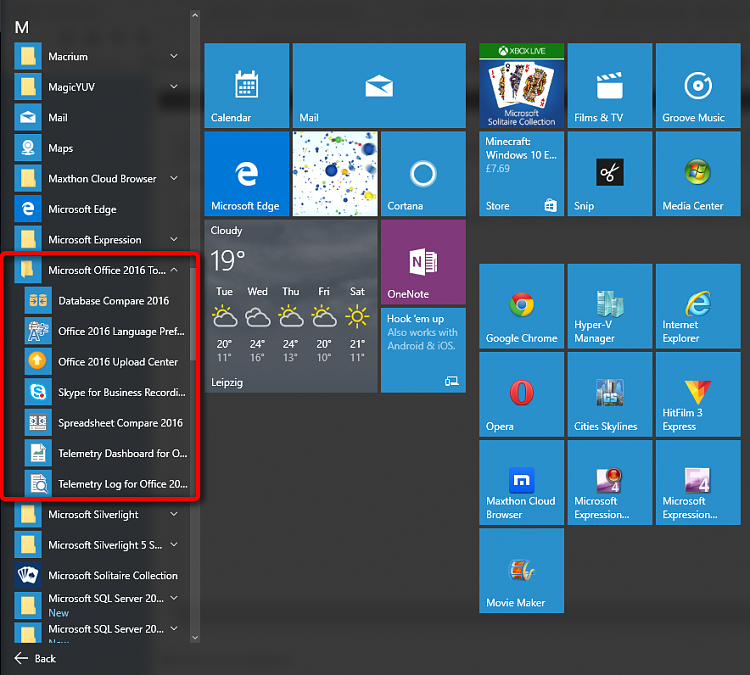Open the Films & TV tile
This screenshot has height=675, width=750.
[610, 85]
